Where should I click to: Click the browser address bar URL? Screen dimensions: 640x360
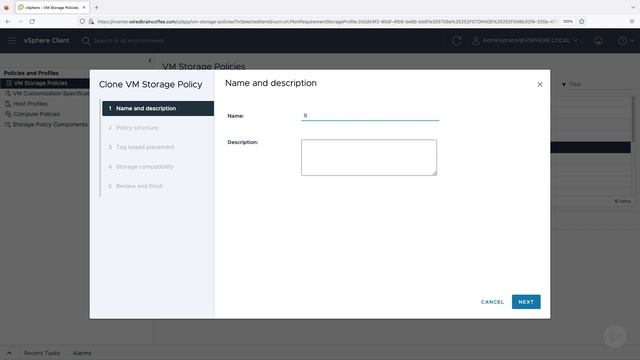[x=327, y=21]
